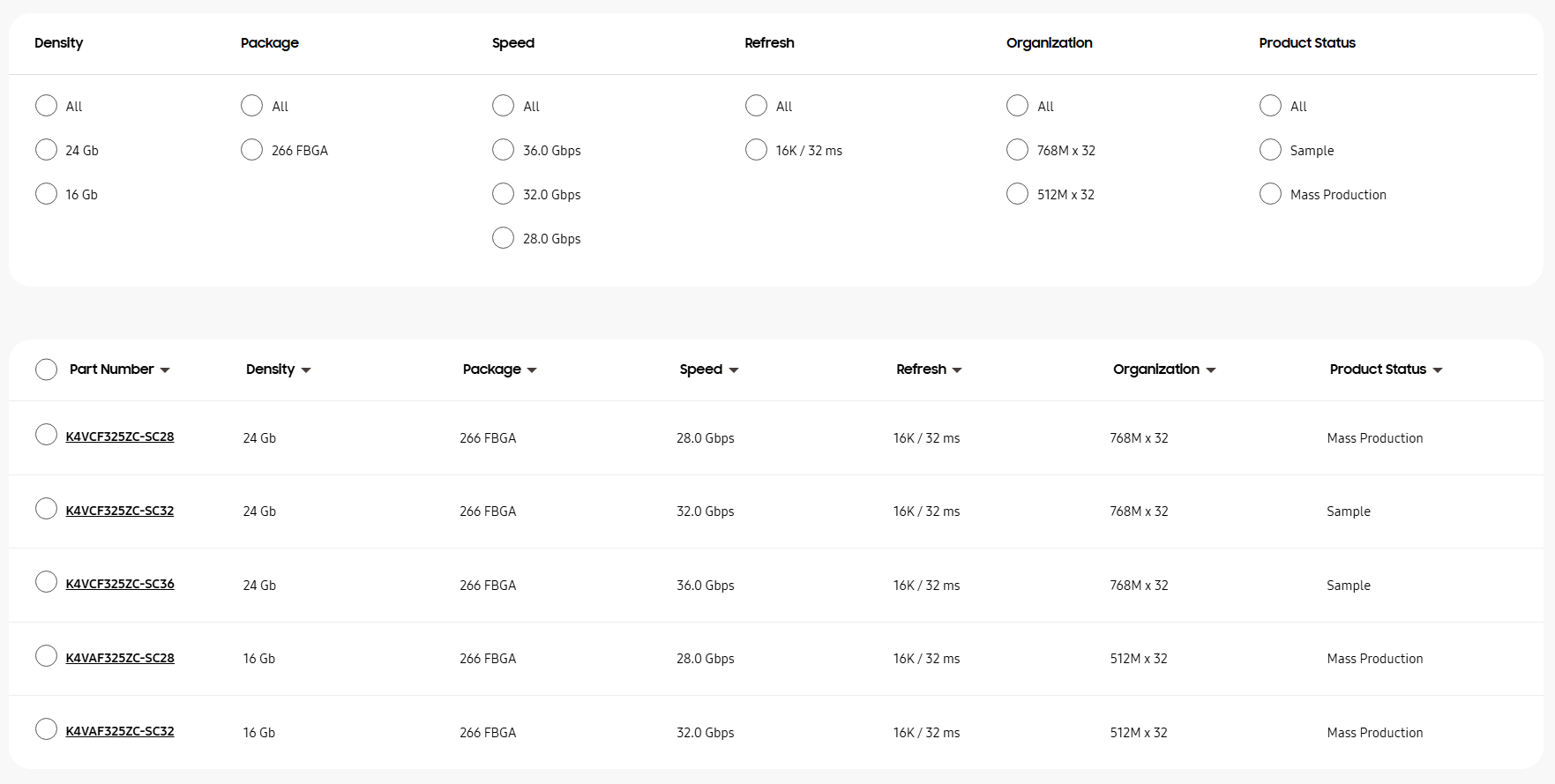
Task: Tick the checkbox for K4VCF325ZC-SC32 row
Action: coord(46,509)
